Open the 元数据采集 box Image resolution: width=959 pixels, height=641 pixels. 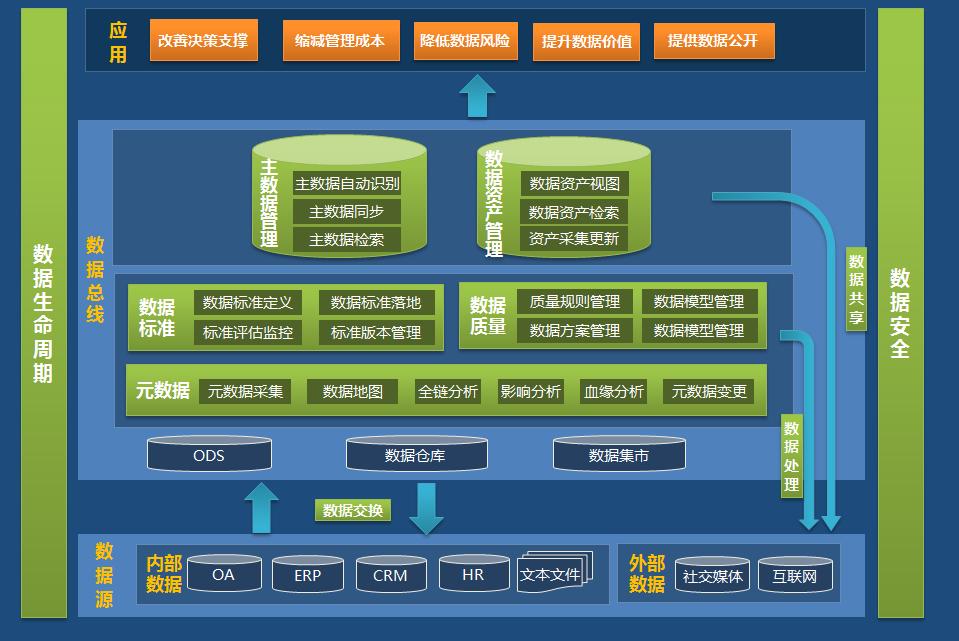(x=245, y=391)
